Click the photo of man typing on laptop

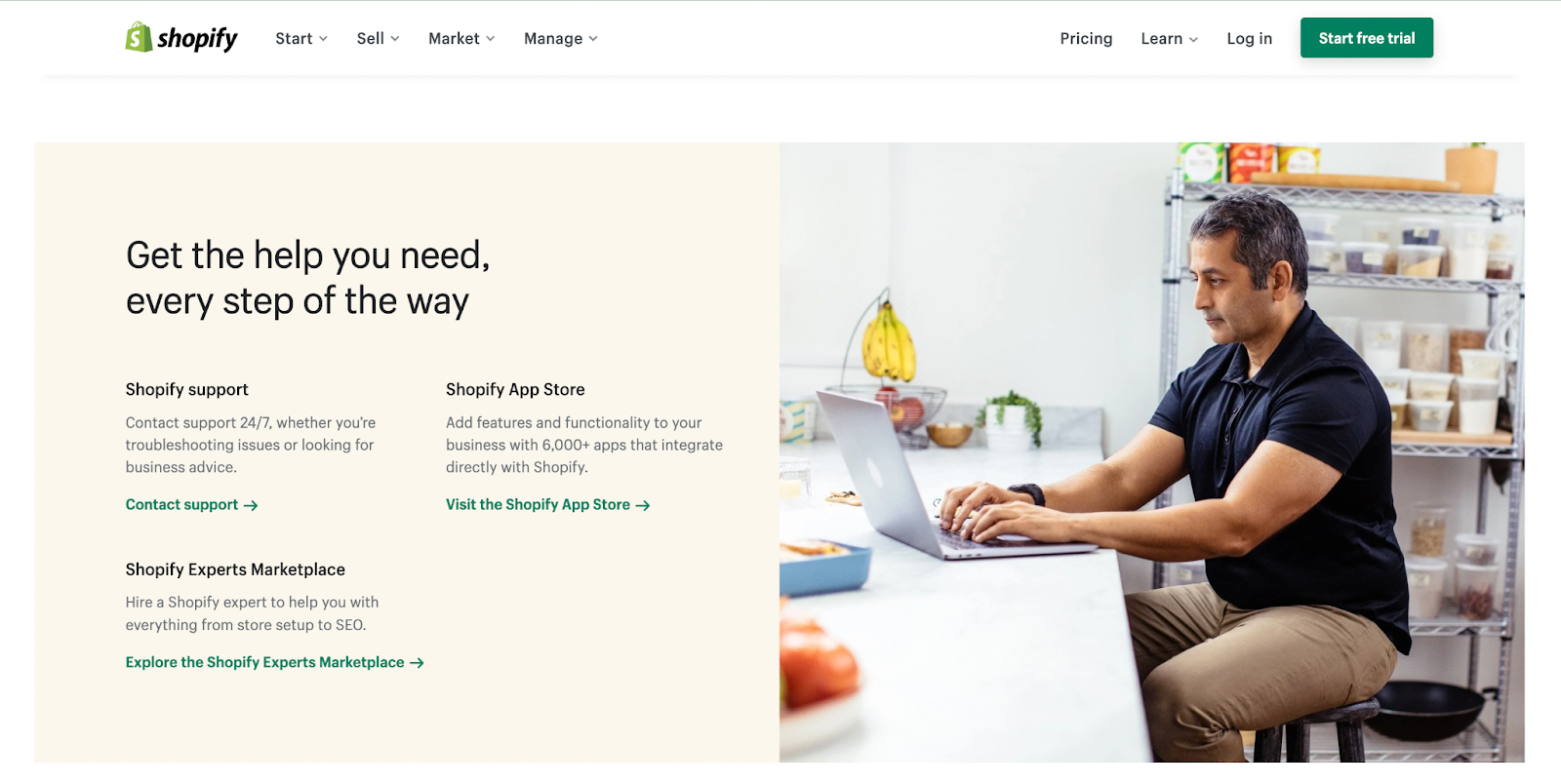[x=1151, y=452]
